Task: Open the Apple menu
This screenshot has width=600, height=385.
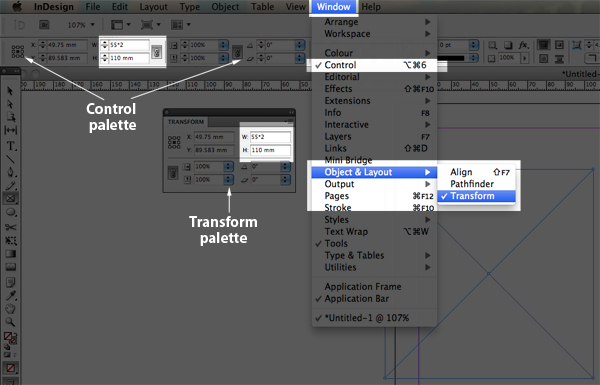Action: (16, 7)
